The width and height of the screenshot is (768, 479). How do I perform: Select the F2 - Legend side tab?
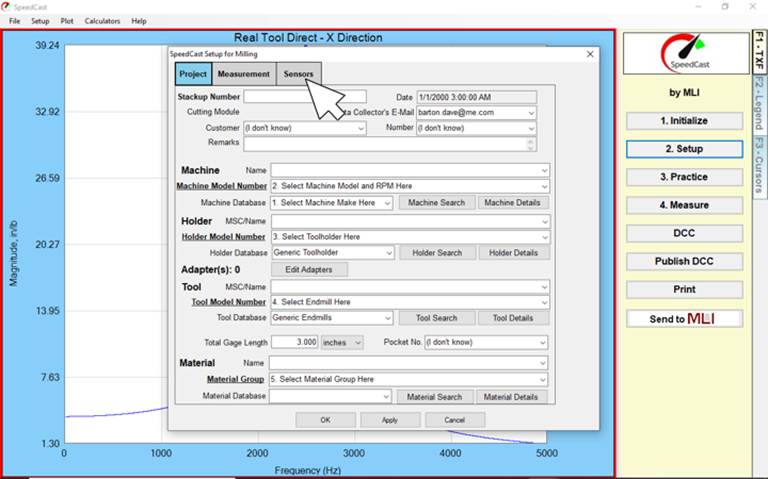(x=759, y=104)
